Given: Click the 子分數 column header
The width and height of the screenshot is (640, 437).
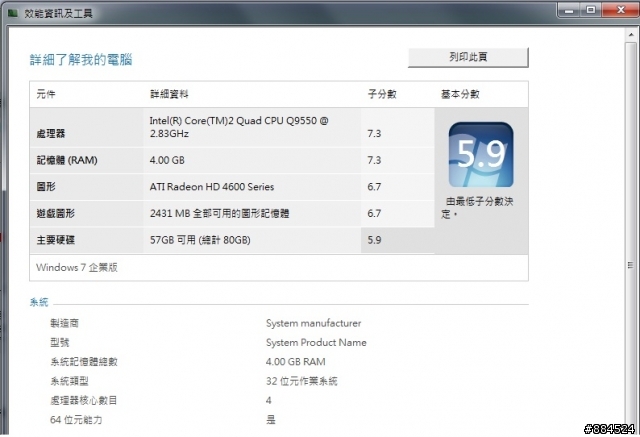Looking at the screenshot, I should point(382,94).
